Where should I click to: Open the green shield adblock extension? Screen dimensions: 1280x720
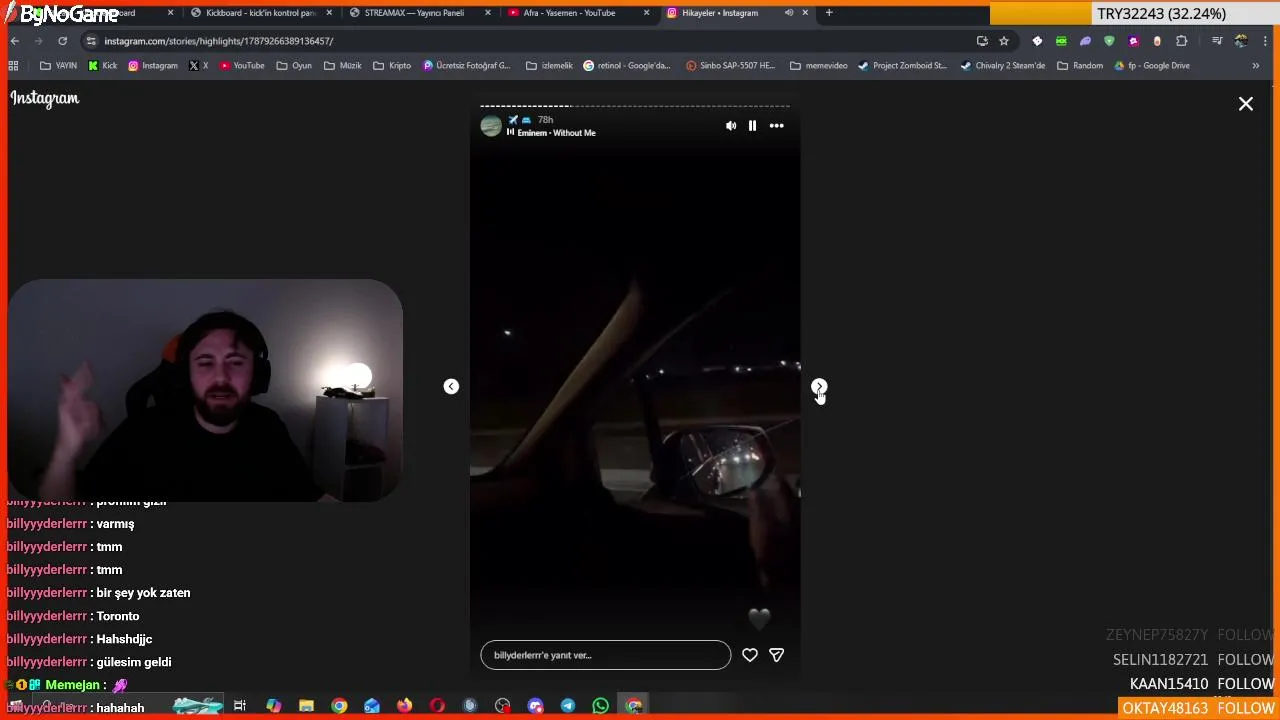1109,41
